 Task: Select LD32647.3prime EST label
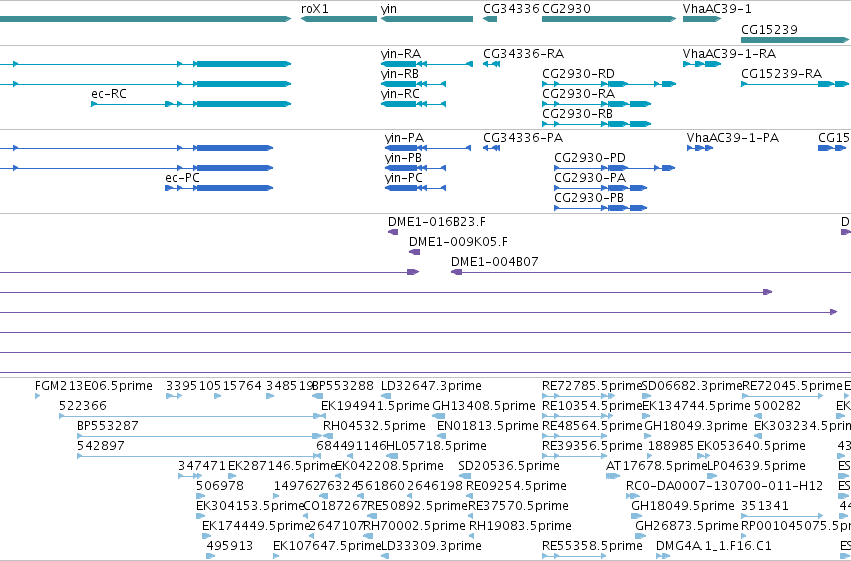point(431,386)
